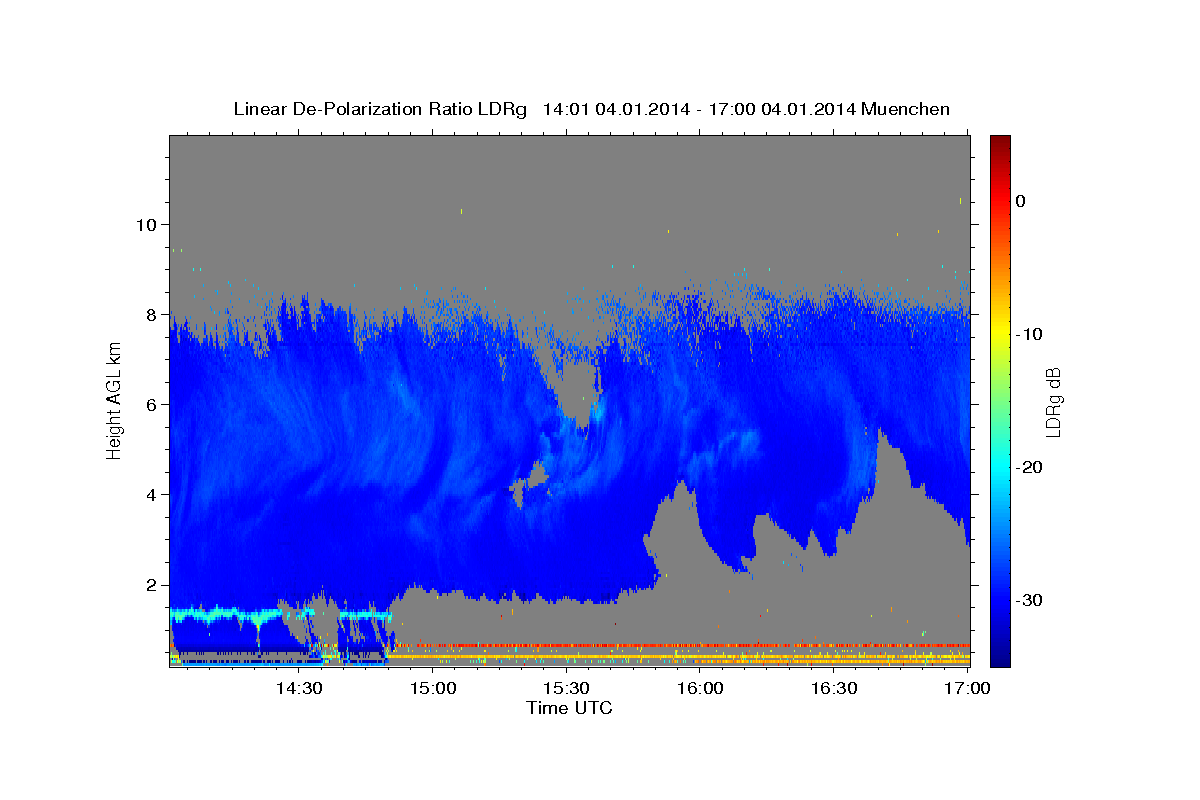1200x800 pixels.
Task: Click the 15:00 time tick label
Action: (433, 688)
